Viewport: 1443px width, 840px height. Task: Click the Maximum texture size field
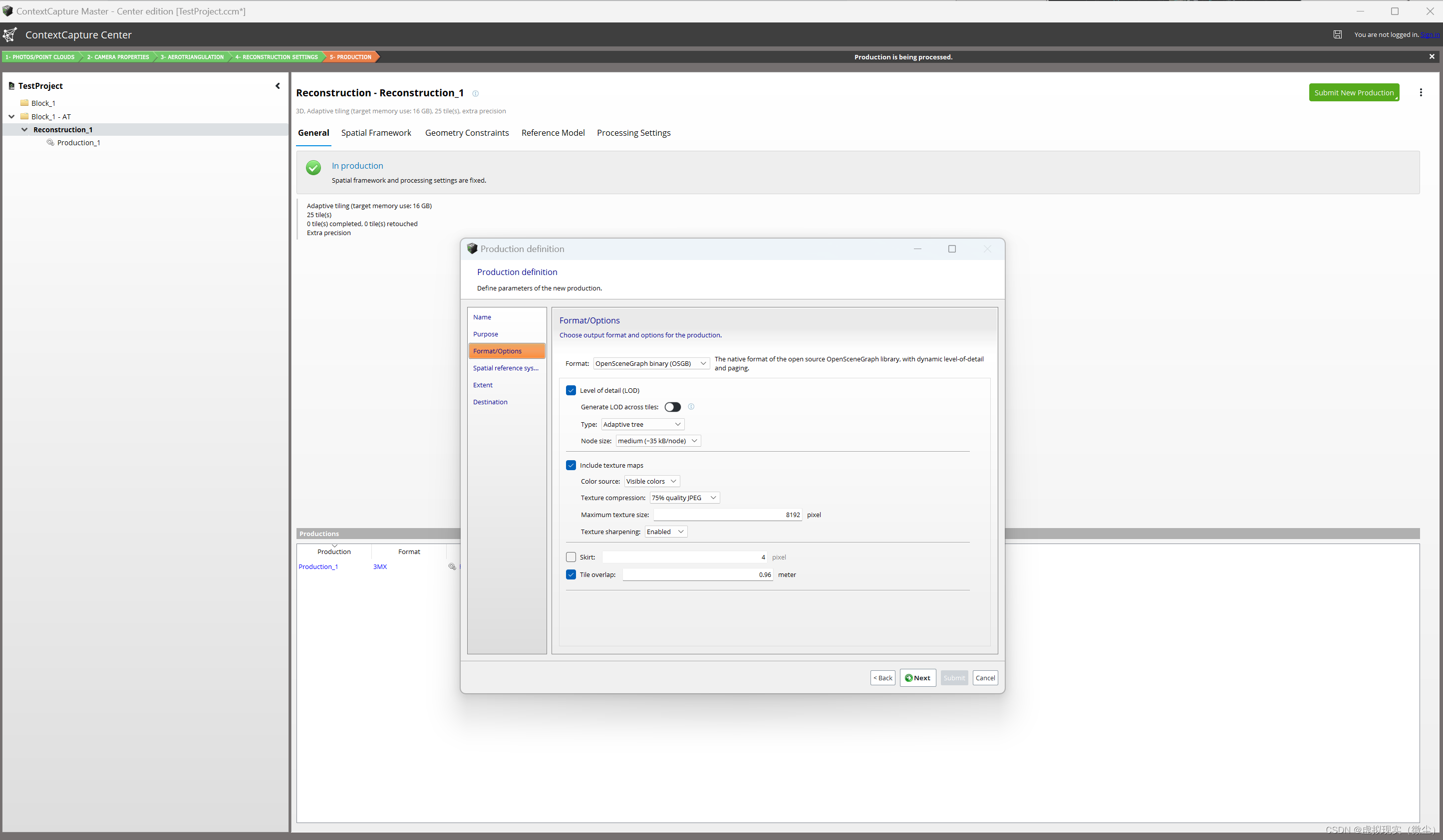tap(727, 515)
